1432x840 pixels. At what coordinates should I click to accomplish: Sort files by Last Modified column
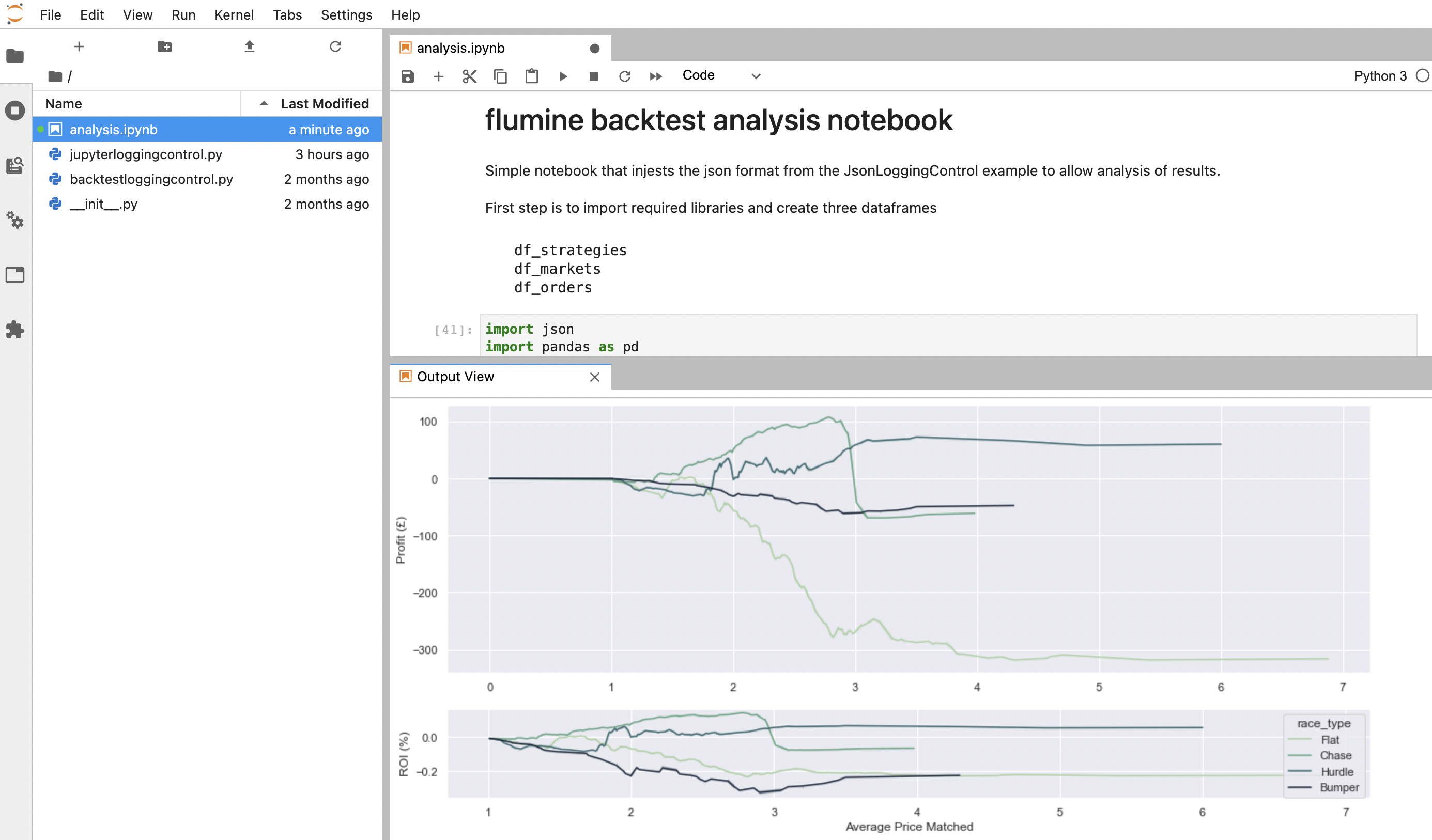pos(324,103)
